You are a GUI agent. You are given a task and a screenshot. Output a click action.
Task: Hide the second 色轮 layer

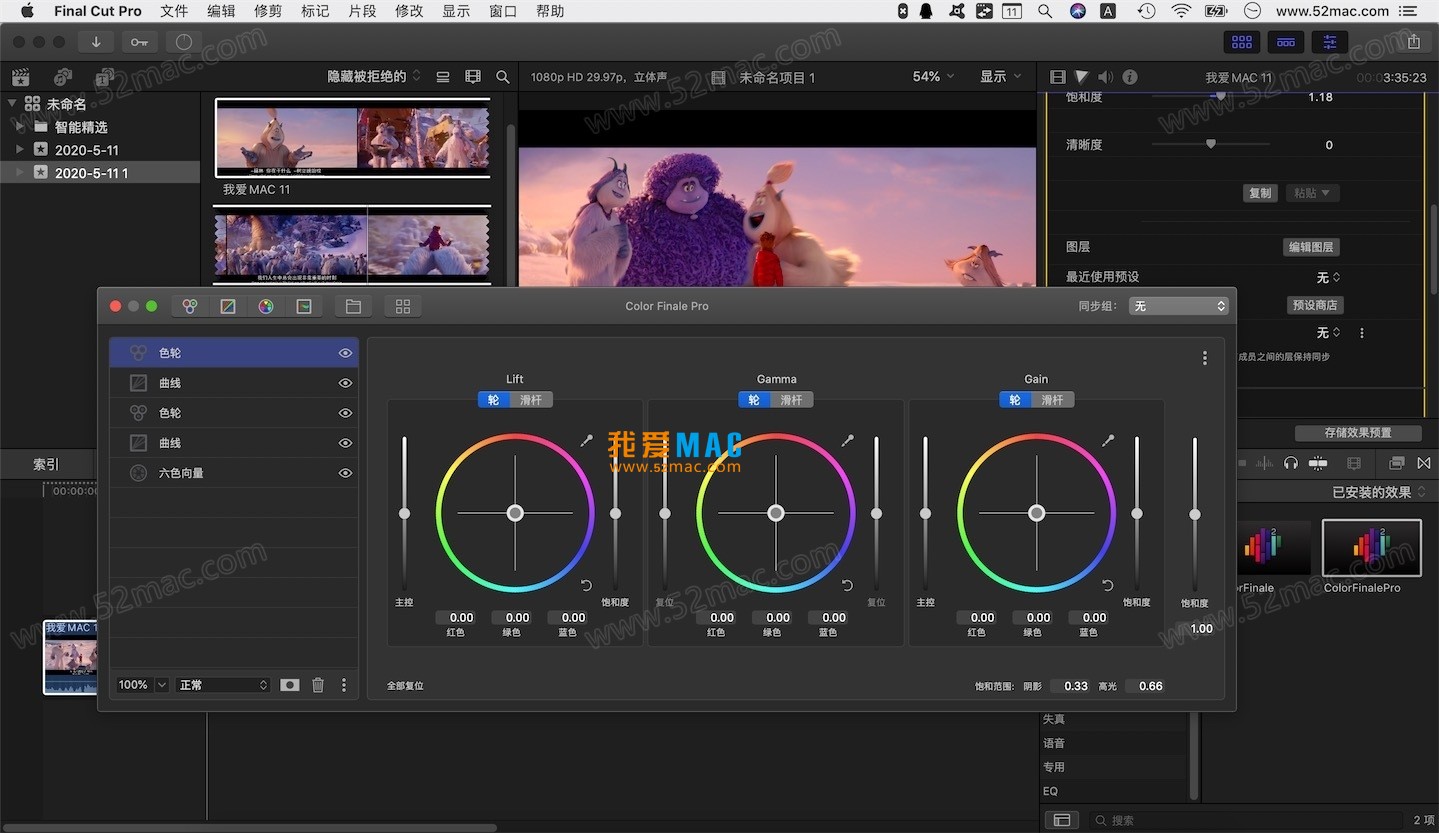[x=345, y=413]
